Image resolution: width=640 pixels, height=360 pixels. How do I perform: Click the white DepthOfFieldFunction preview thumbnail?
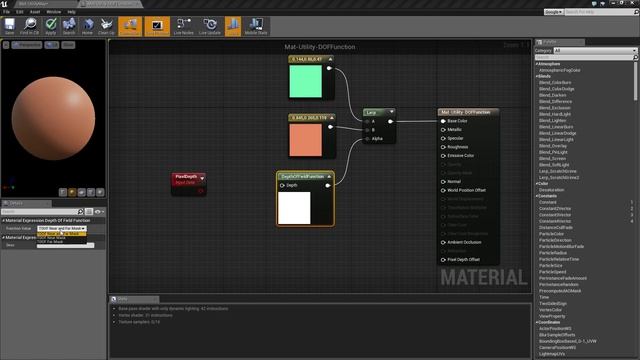coord(294,208)
